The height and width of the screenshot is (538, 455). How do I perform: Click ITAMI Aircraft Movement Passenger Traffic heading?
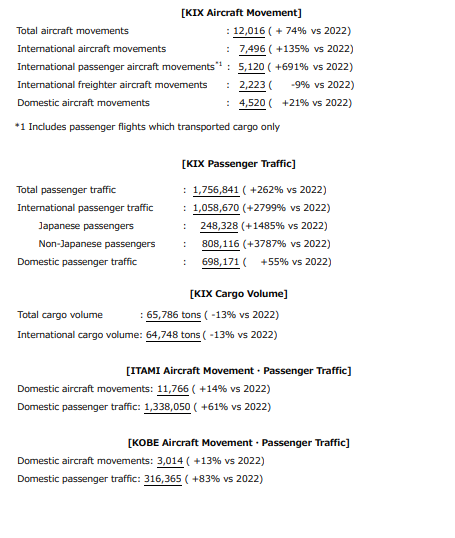pos(239,371)
